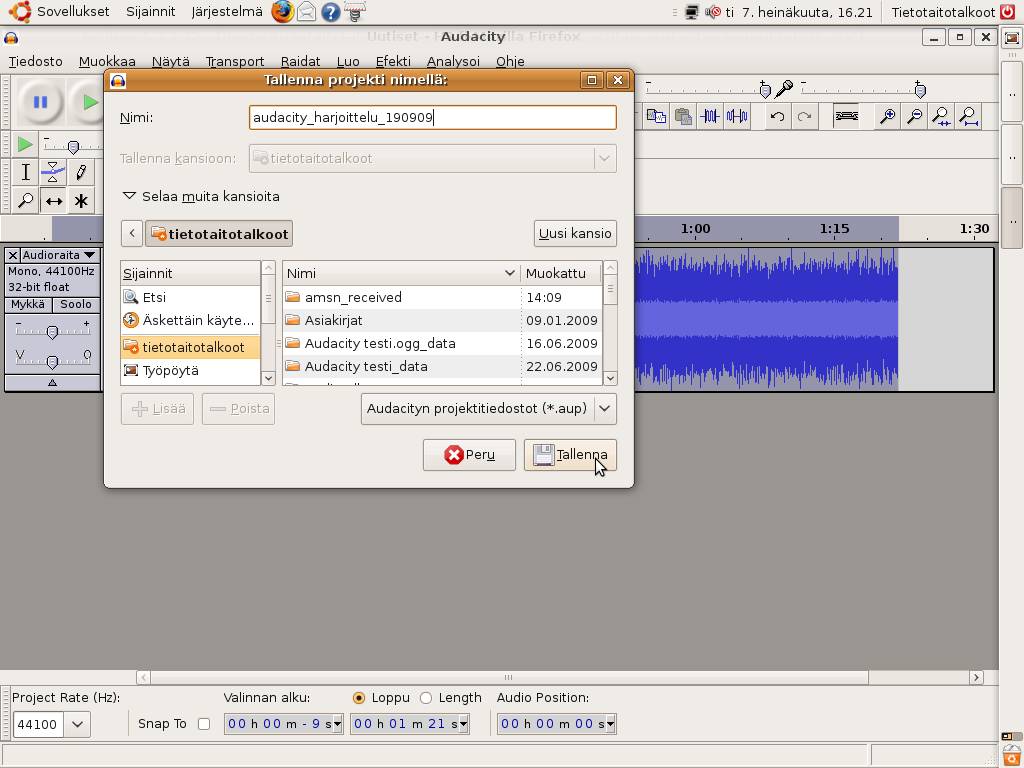
Task: Click the Zoom In magnifier icon
Action: (888, 116)
